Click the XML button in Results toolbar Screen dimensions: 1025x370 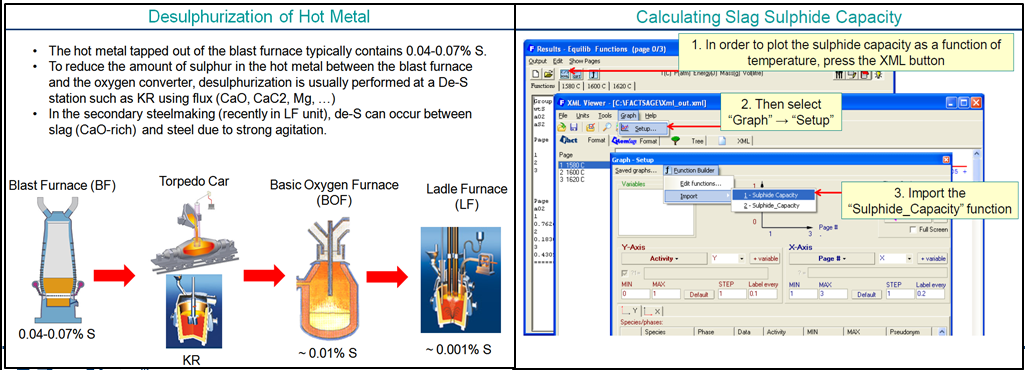(x=564, y=74)
